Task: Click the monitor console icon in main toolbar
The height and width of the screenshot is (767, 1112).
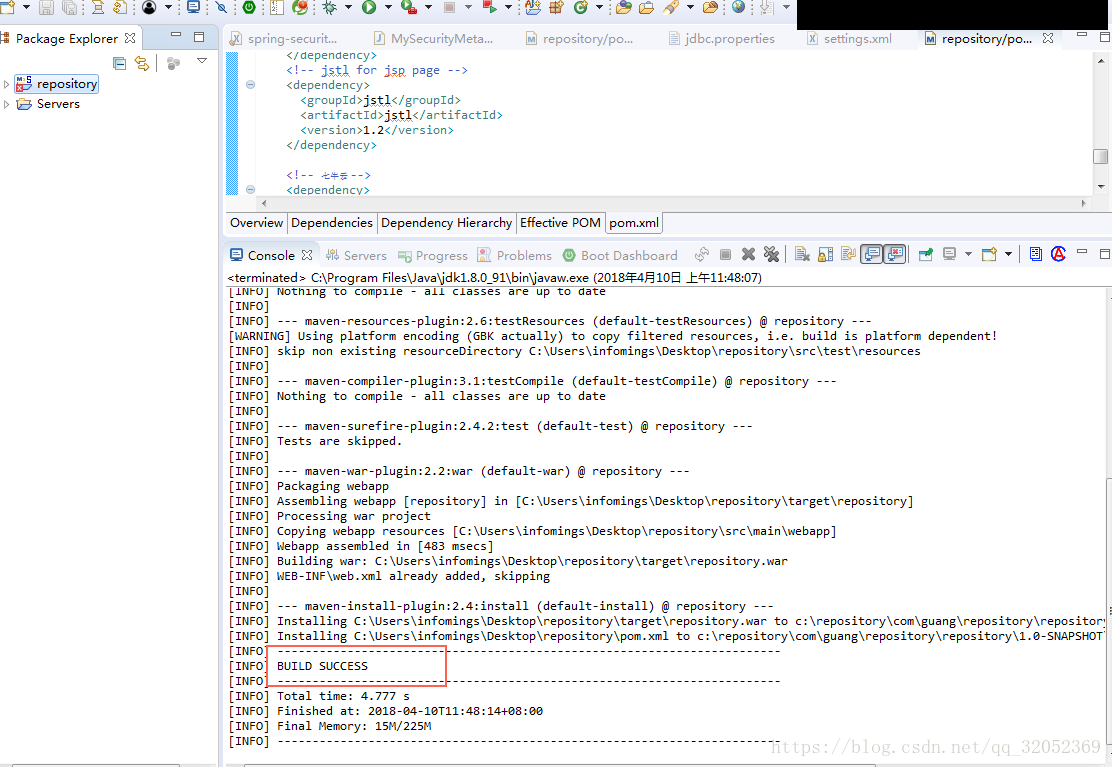Action: 193,7
